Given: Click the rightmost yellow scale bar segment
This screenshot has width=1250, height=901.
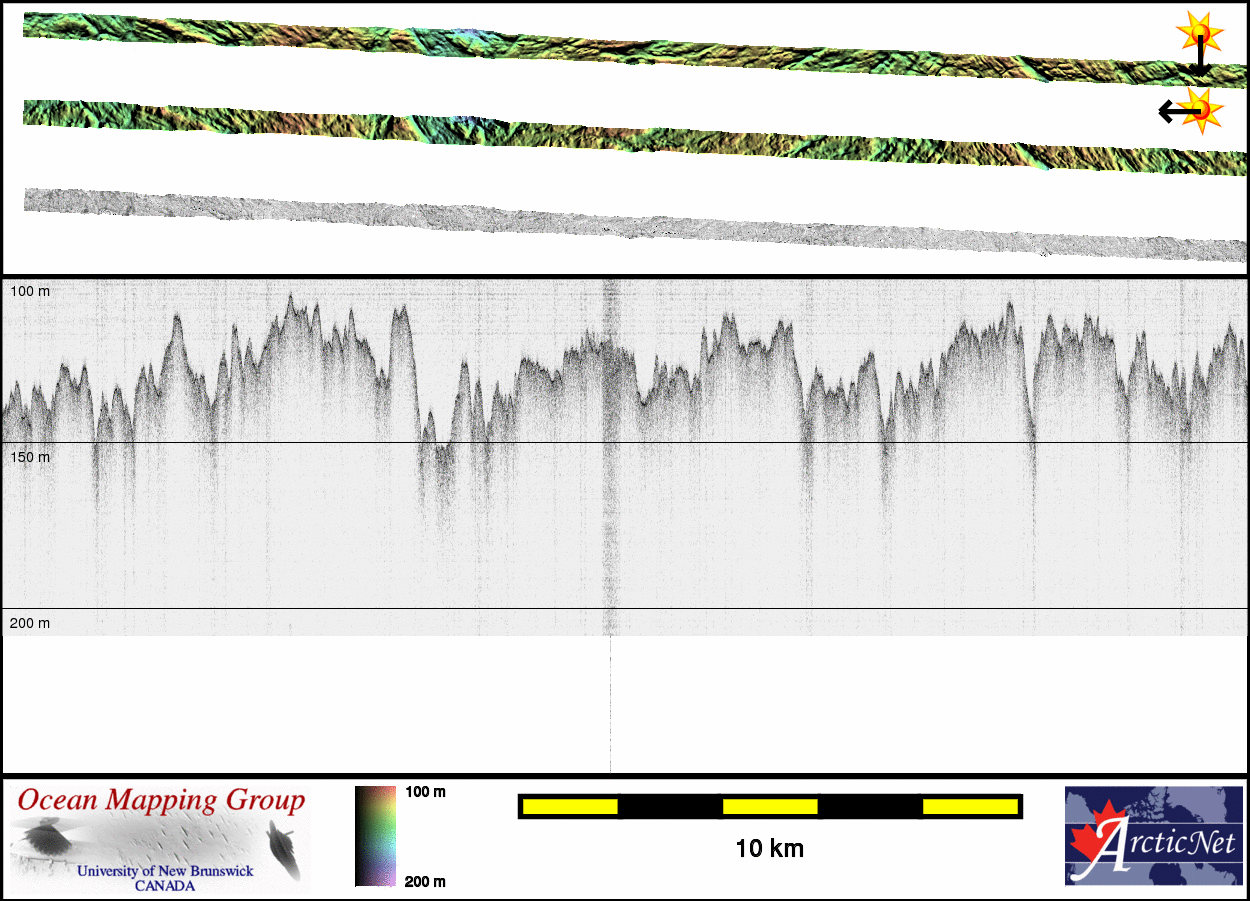Looking at the screenshot, I should [x=969, y=806].
